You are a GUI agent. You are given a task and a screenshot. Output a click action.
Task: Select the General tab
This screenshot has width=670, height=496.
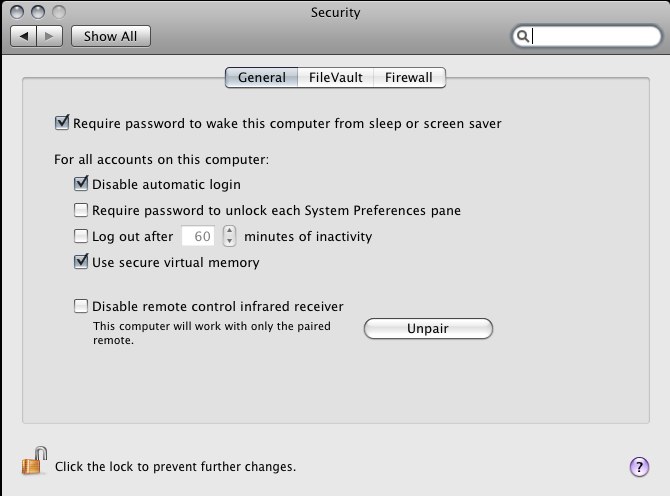(x=262, y=77)
